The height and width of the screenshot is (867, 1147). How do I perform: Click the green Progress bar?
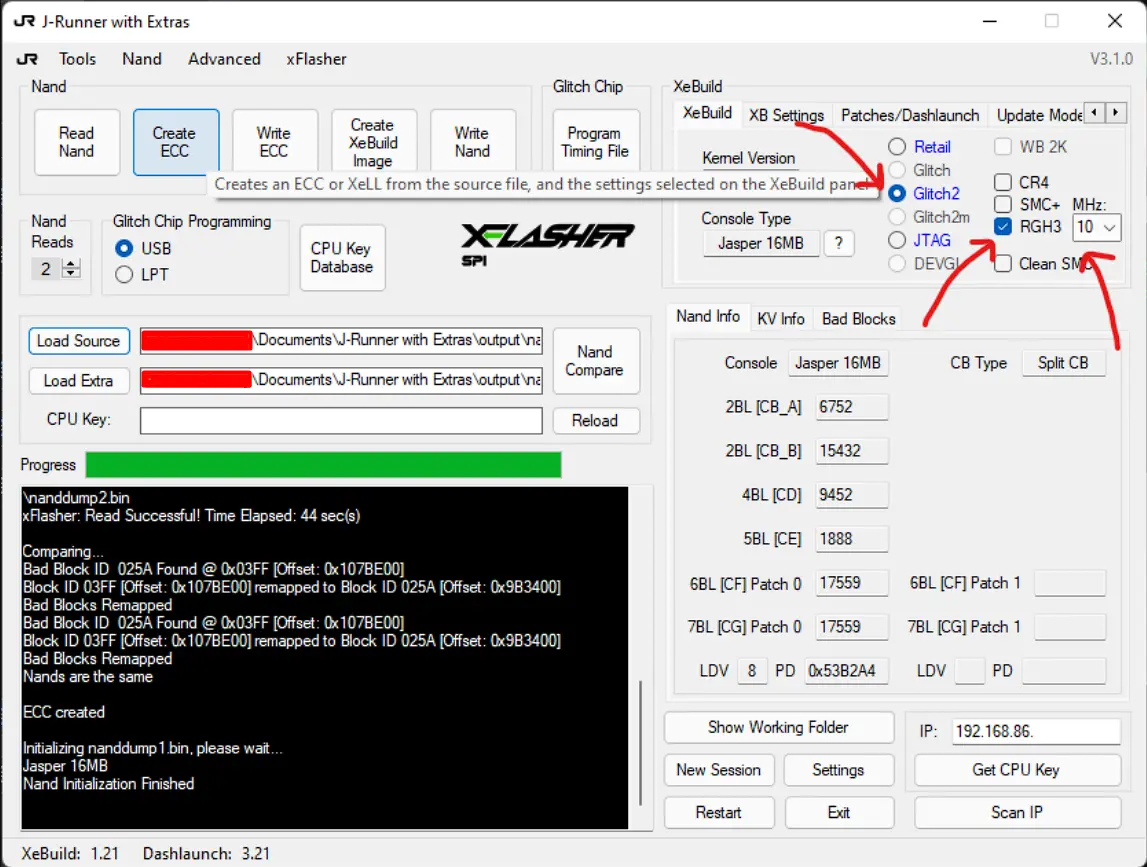tap(323, 465)
